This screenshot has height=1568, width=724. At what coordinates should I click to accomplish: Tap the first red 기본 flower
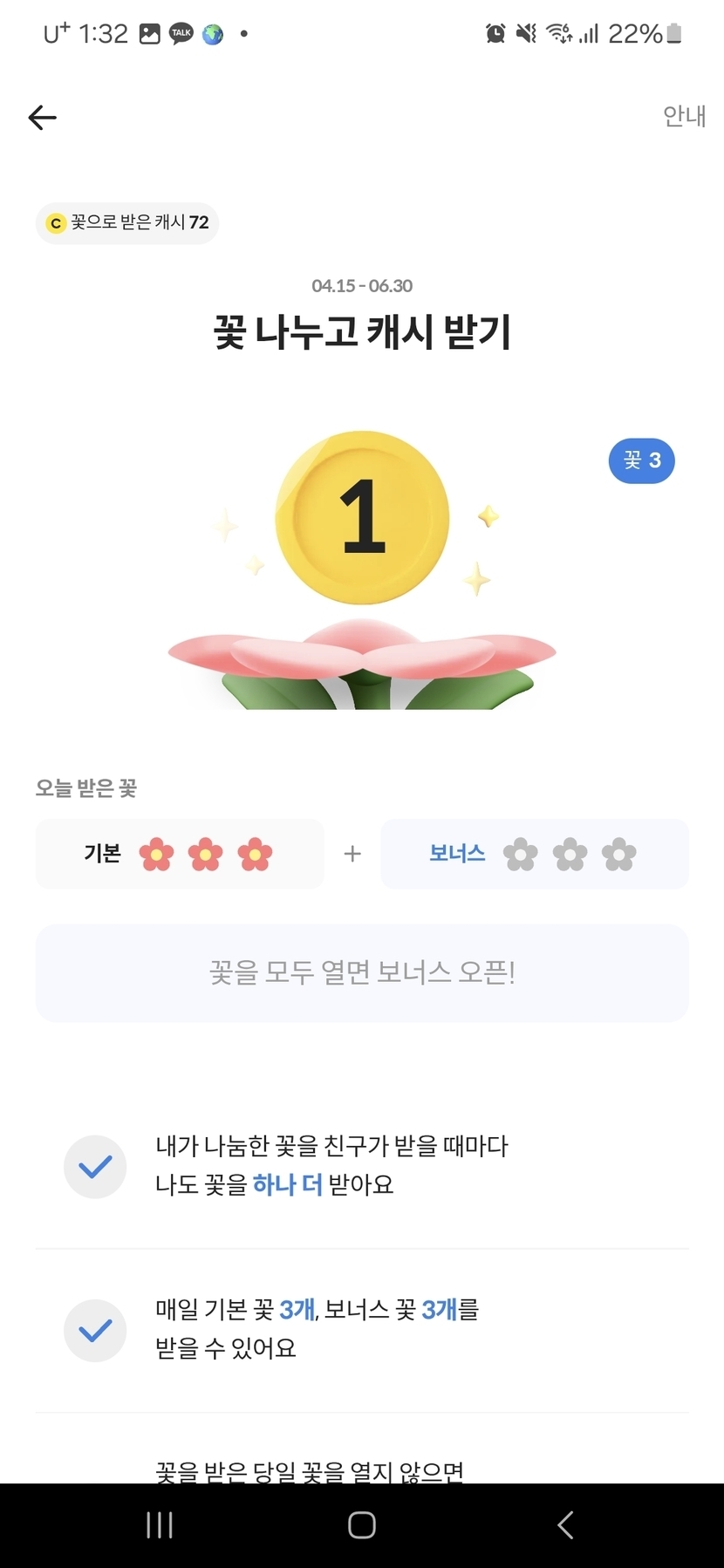pos(157,855)
